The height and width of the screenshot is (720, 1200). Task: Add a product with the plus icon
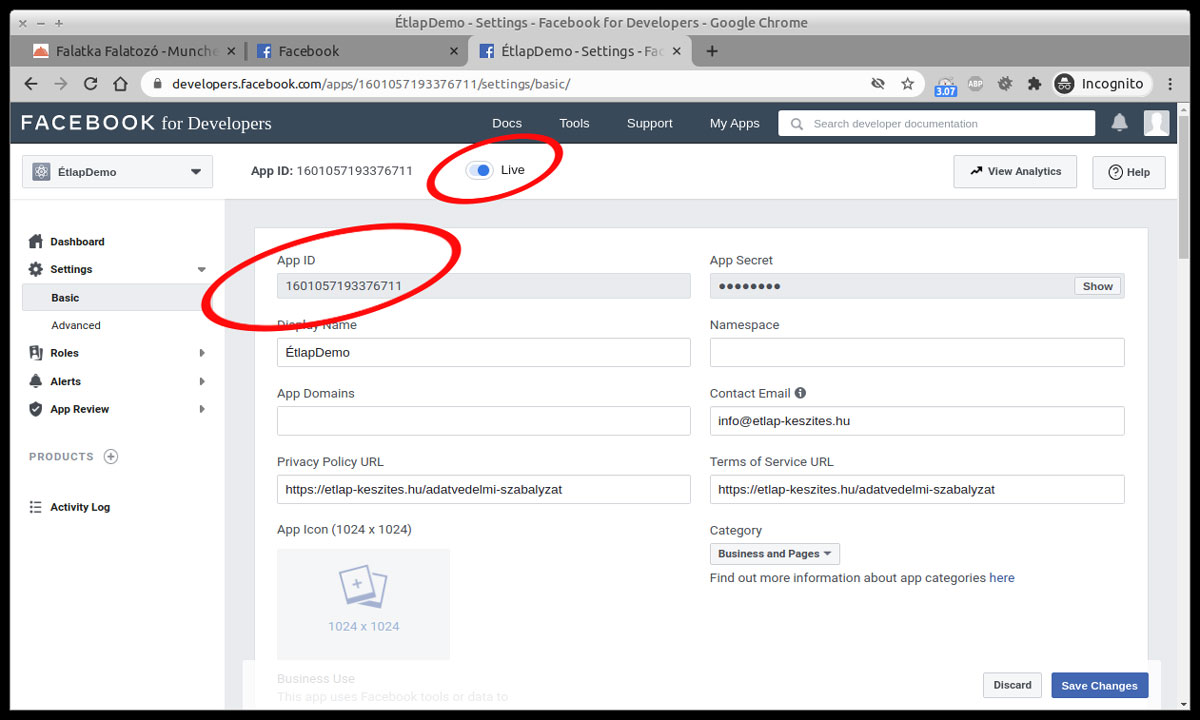click(x=111, y=457)
